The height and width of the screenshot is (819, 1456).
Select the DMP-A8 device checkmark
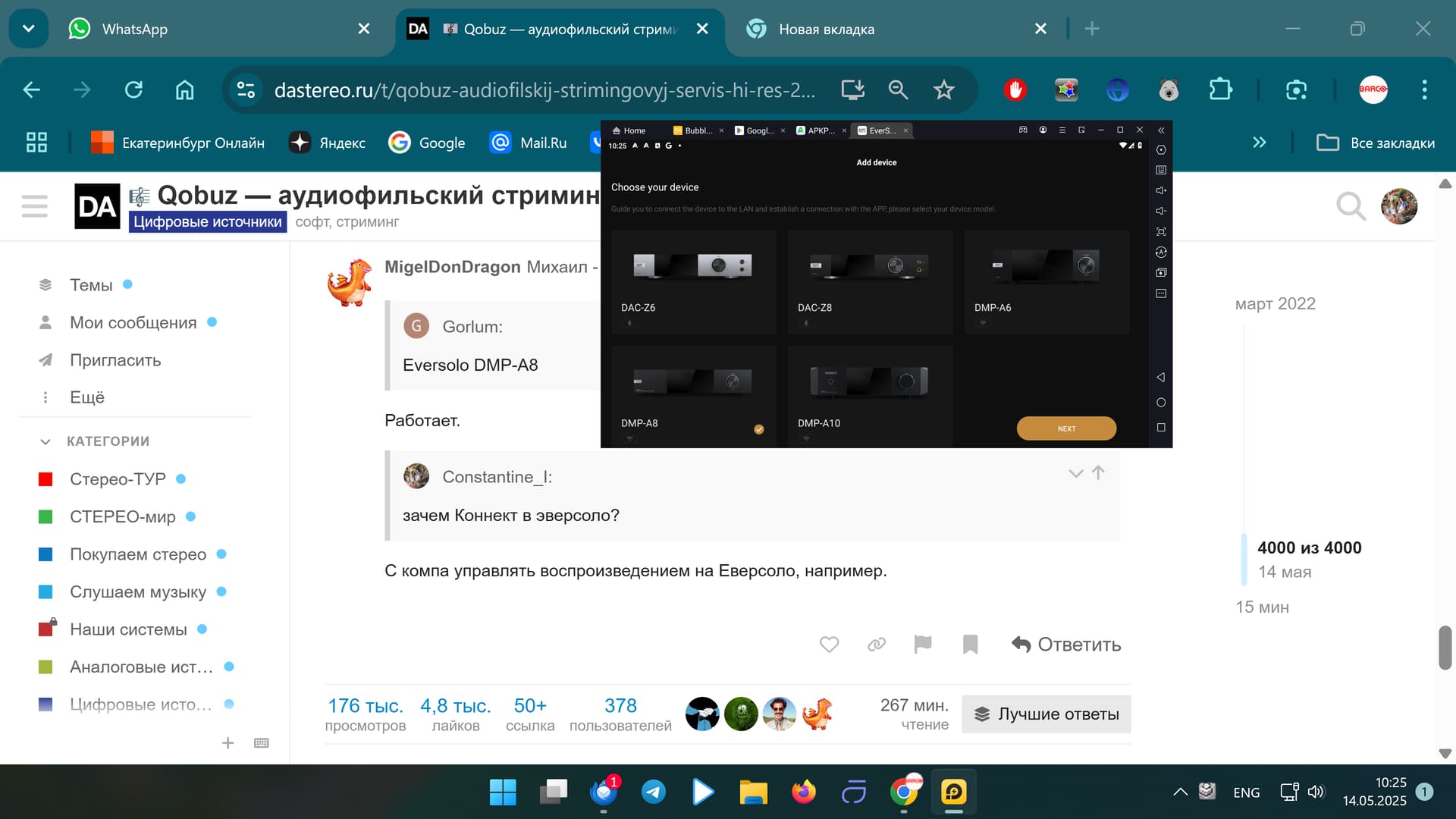coord(758,429)
